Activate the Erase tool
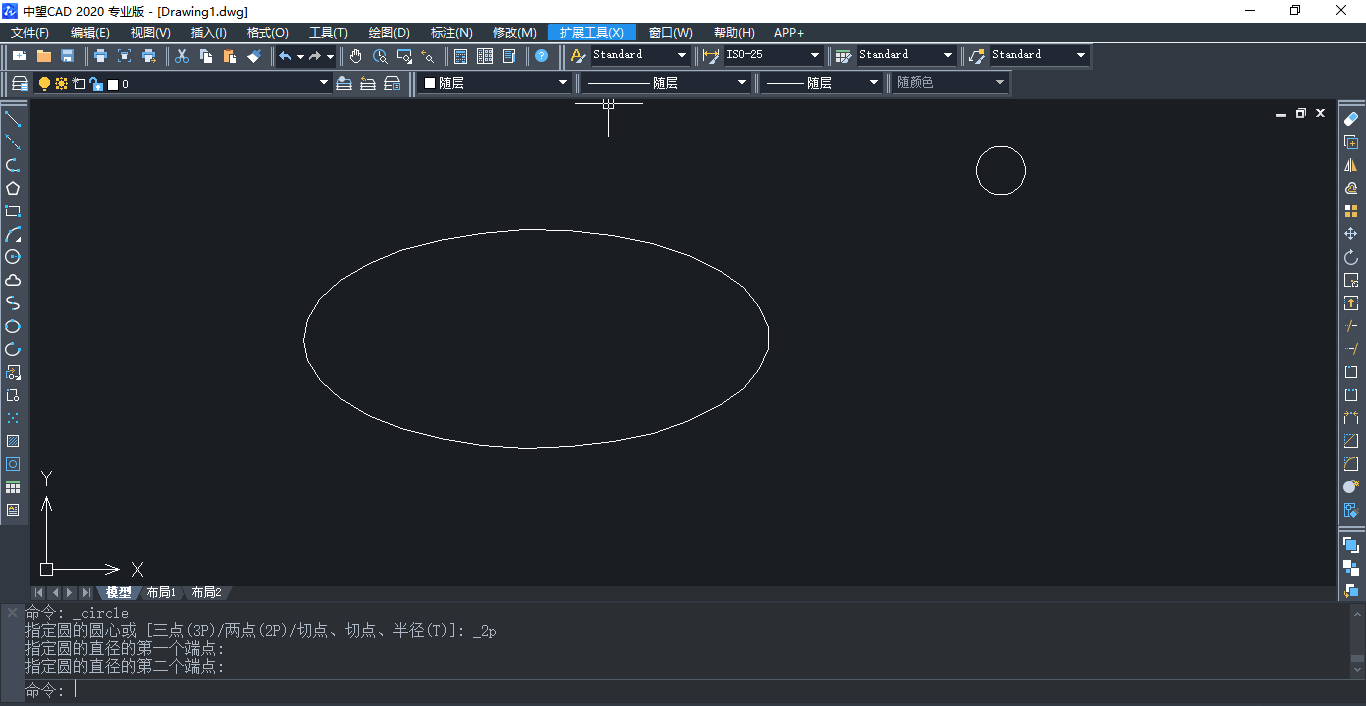The width and height of the screenshot is (1366, 706). coord(1351,119)
